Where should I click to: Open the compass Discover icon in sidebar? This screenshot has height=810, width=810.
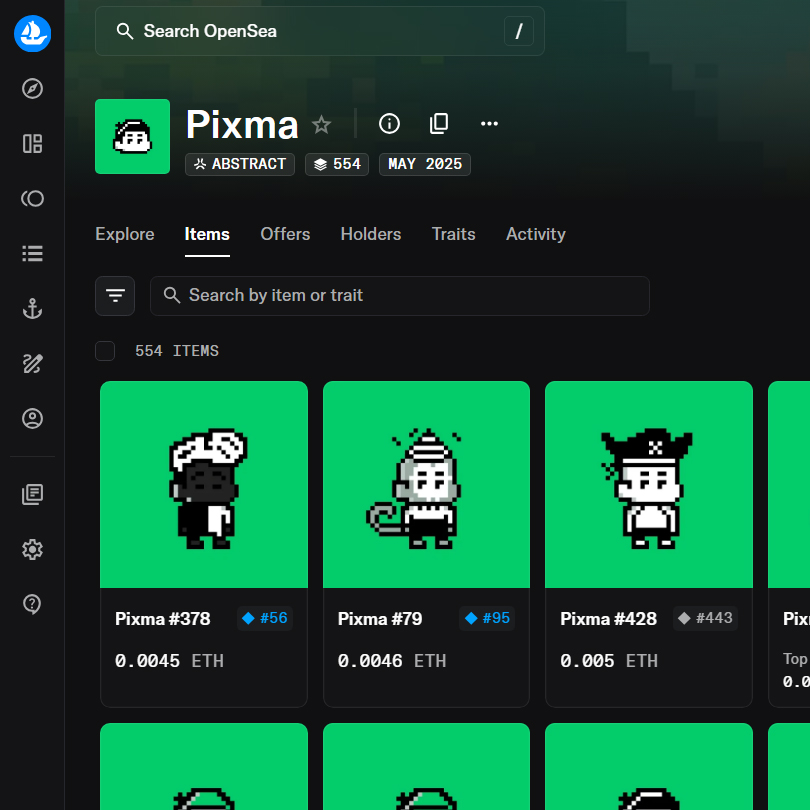32,88
